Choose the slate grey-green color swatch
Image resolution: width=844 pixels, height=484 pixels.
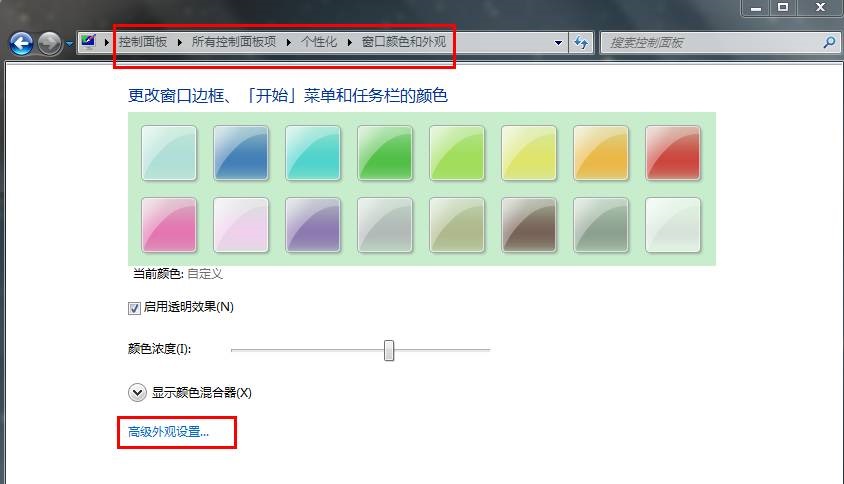tap(601, 225)
